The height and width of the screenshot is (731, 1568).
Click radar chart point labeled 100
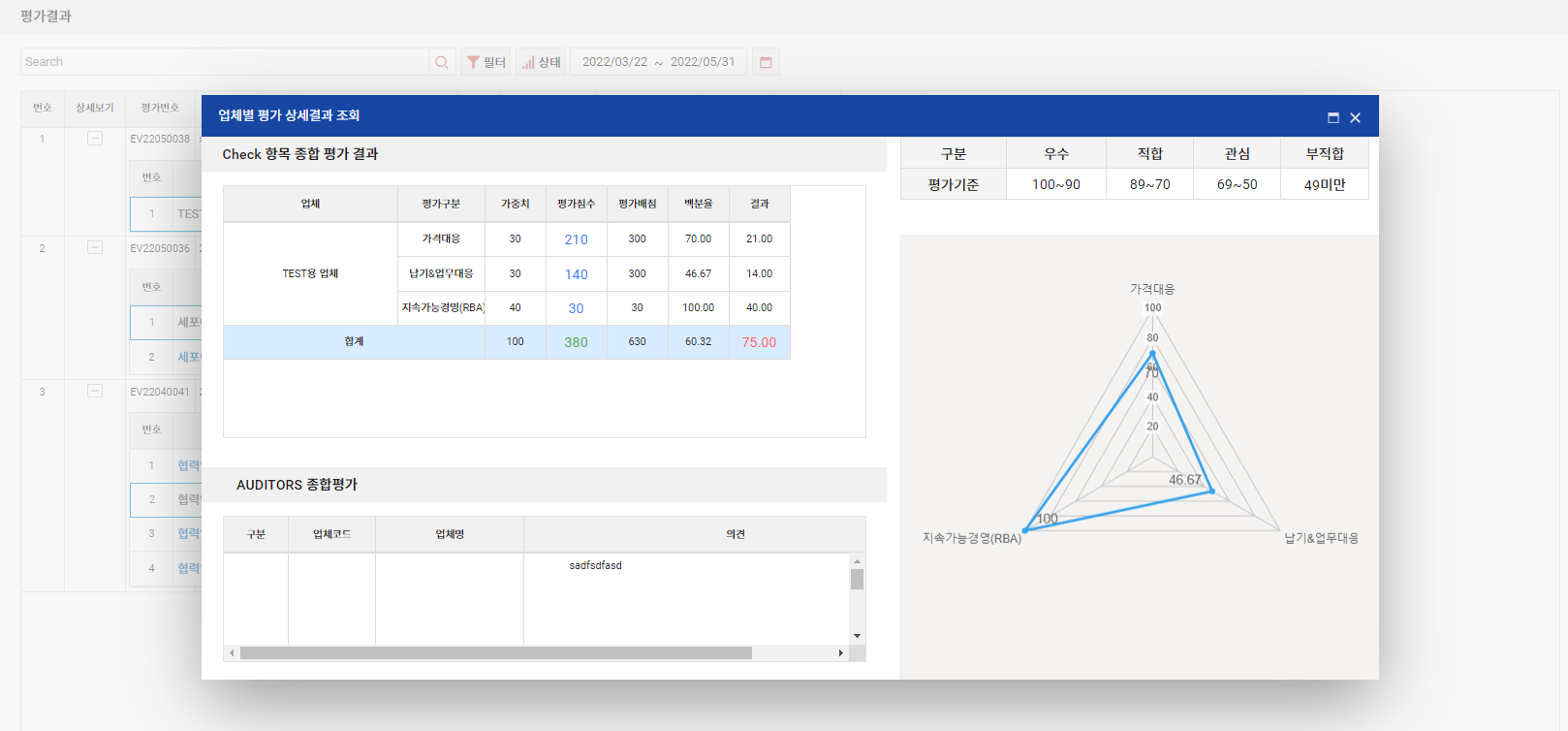1025,530
